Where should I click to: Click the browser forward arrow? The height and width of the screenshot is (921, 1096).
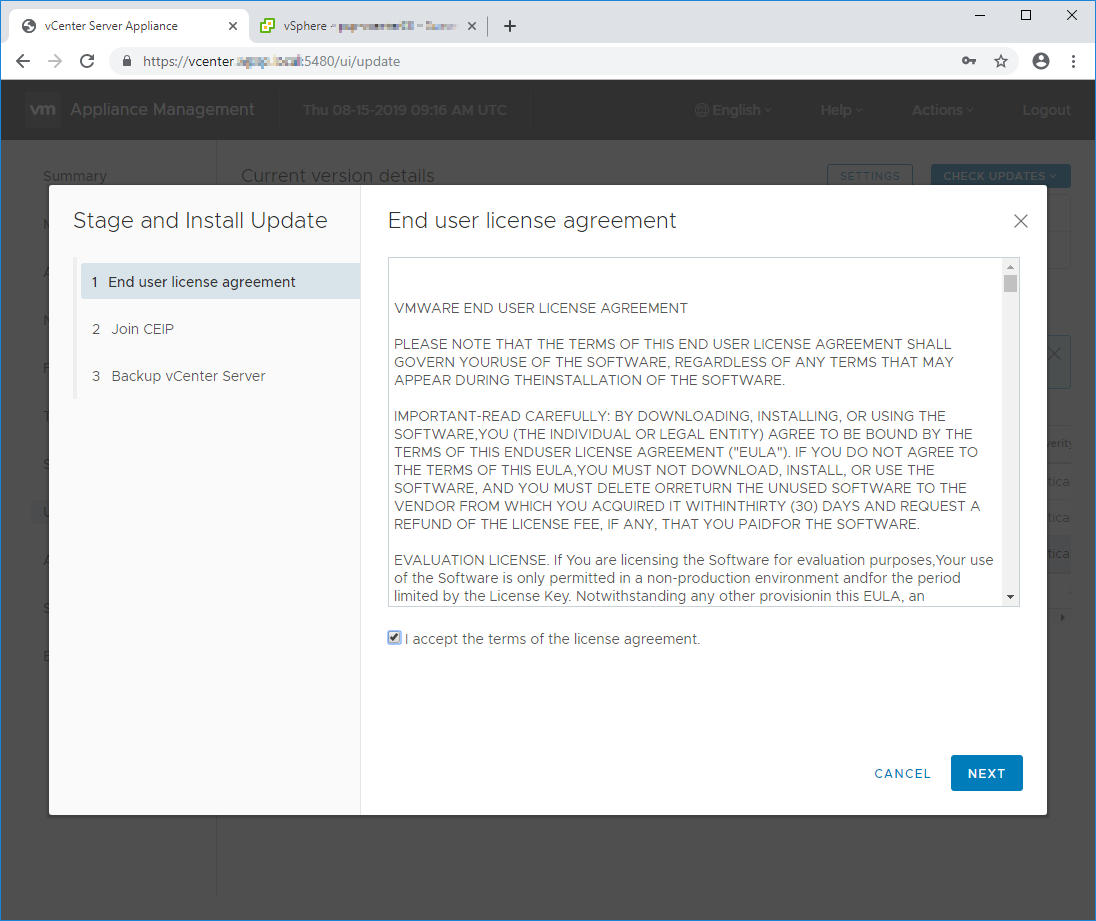pos(55,61)
